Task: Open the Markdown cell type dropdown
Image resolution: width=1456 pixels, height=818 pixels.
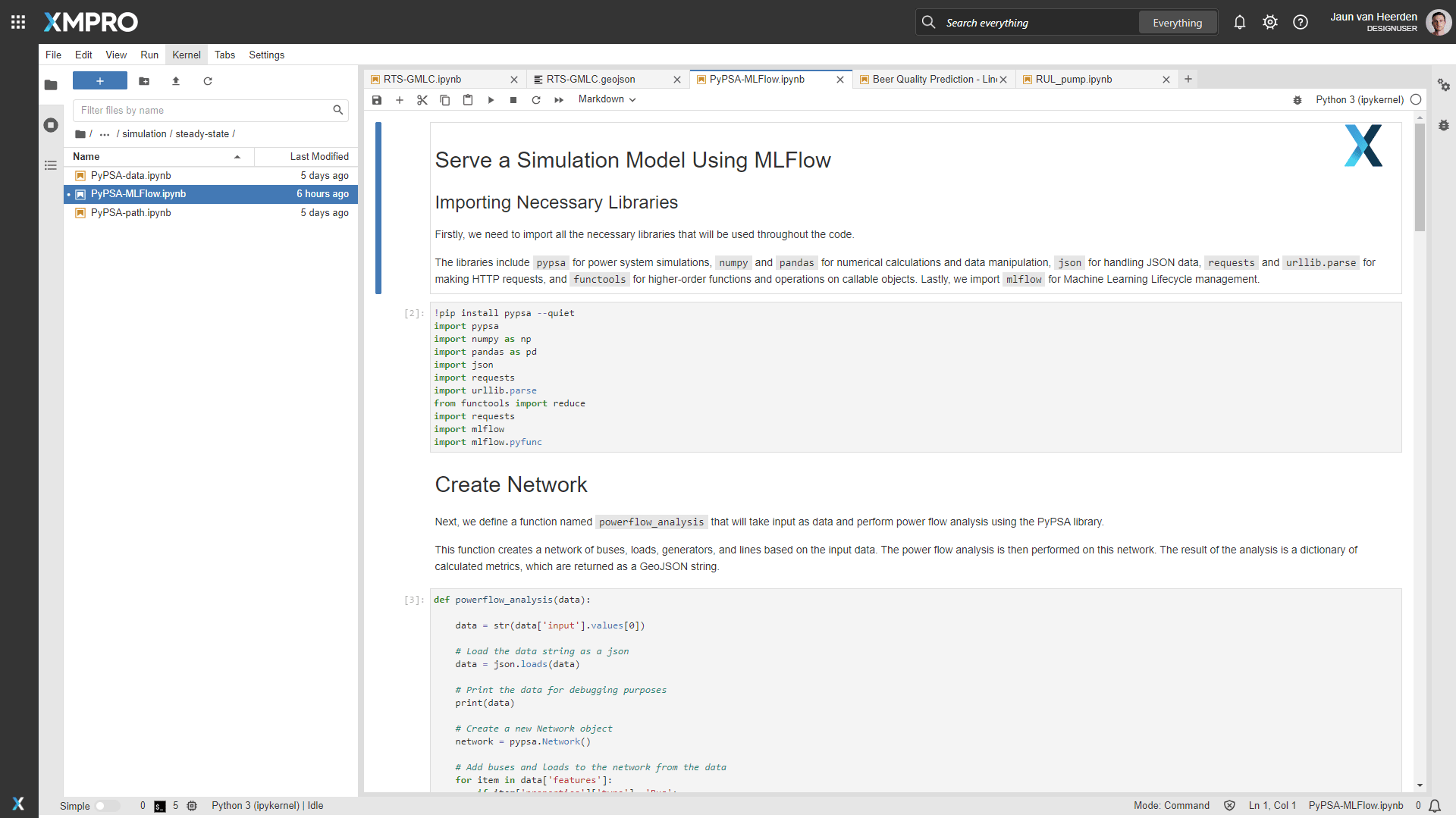Action: tap(607, 99)
